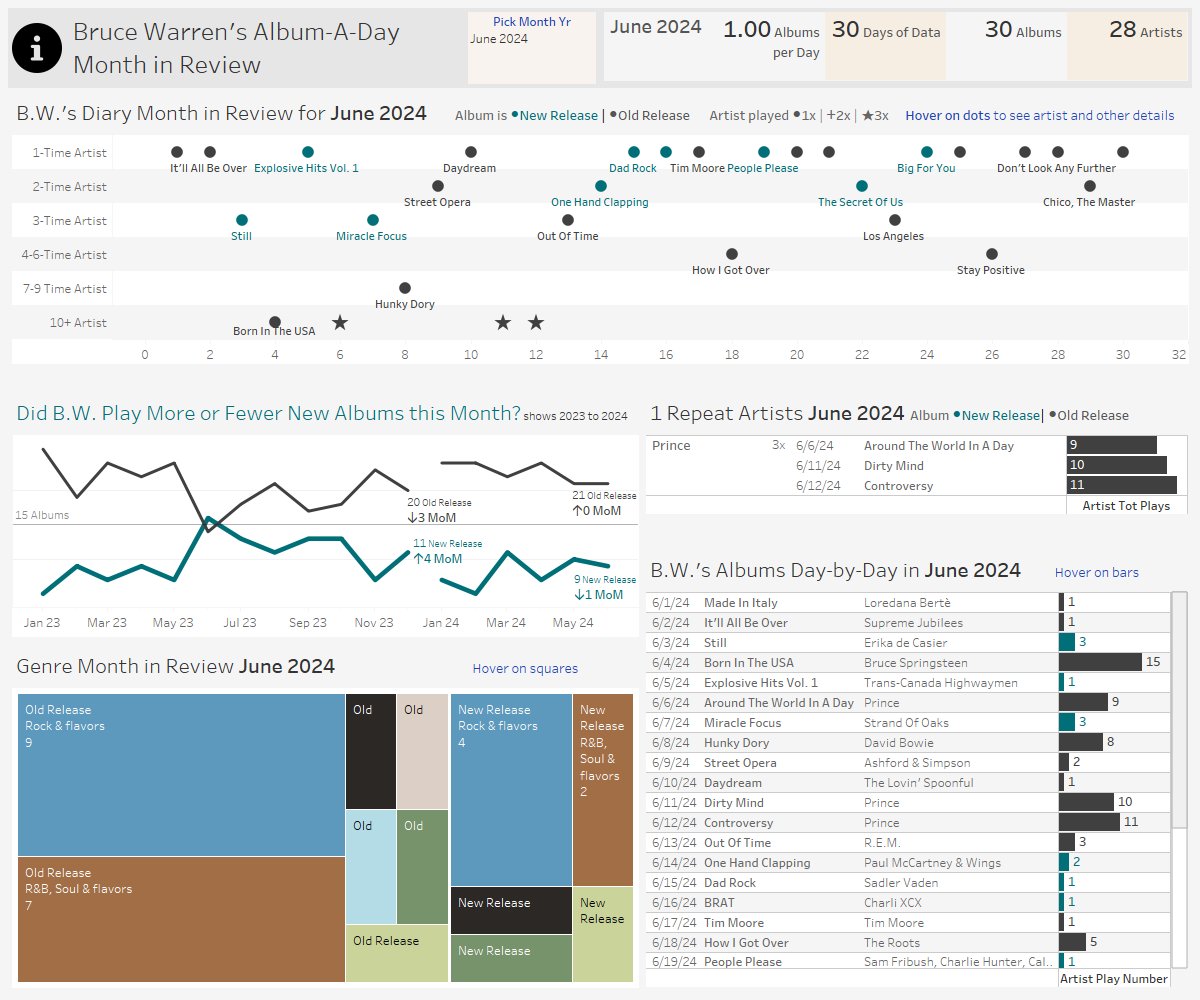The height and width of the screenshot is (1000, 1200).
Task: Click the Made In Italy album row
Action: pos(908,602)
